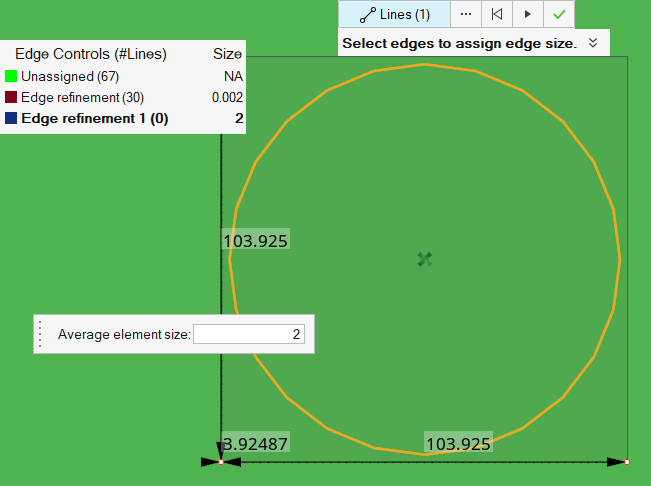651x486 pixels.
Task: Confirm with the green checkmark
Action: click(x=559, y=14)
